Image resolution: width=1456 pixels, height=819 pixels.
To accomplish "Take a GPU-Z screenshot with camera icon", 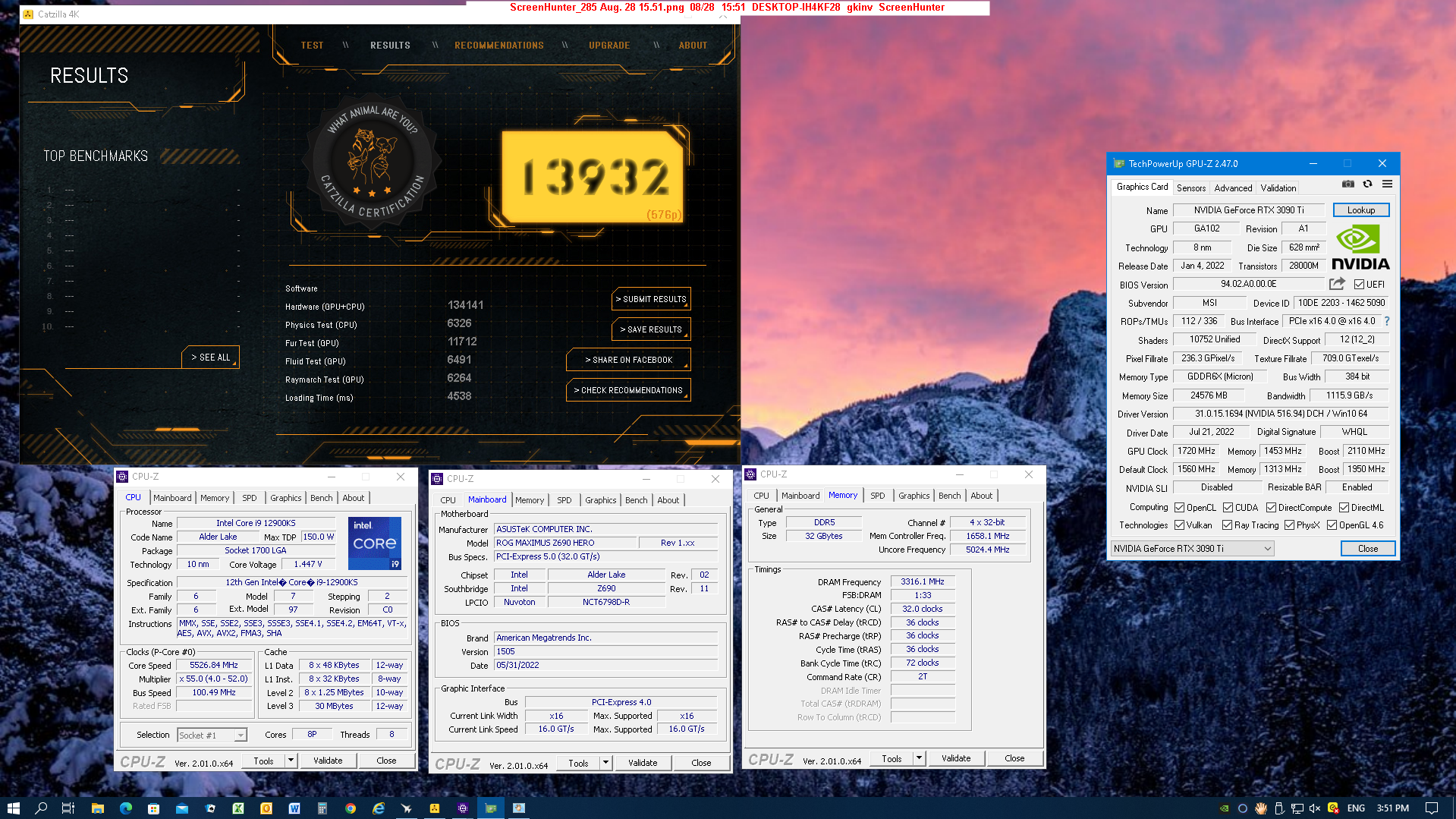I will click(1348, 184).
